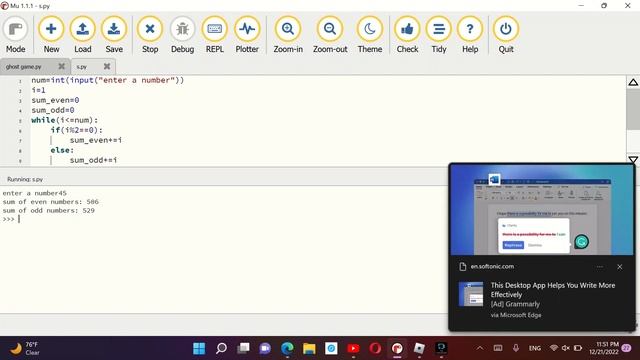Click the Grammarly ad notification image
The height and width of the screenshot is (360, 640).
(542, 210)
